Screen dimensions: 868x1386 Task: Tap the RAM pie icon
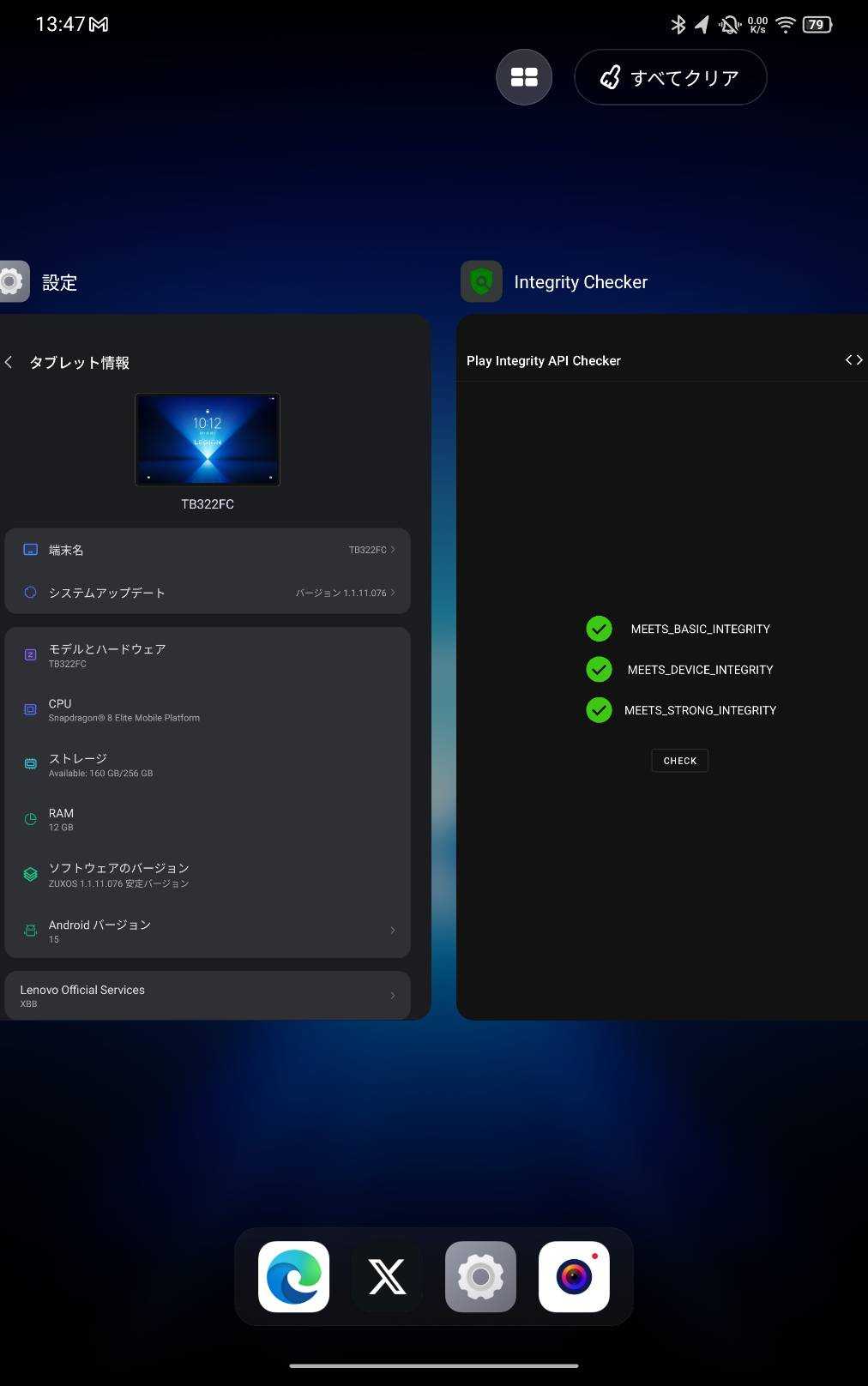[x=30, y=819]
